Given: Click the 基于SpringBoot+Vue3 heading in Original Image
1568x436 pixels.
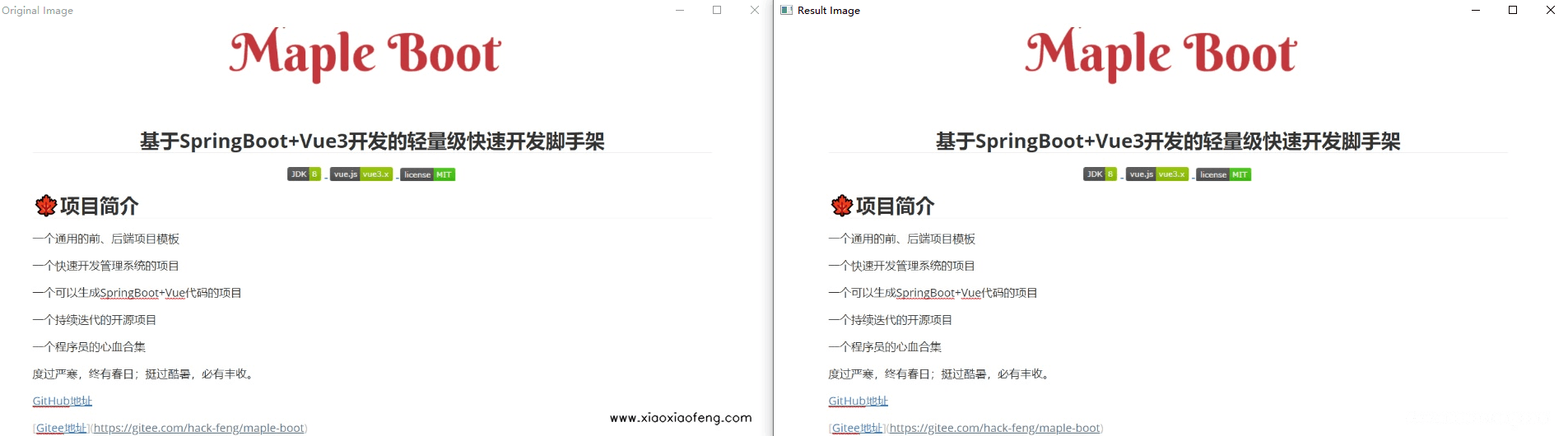Looking at the screenshot, I should pyautogui.click(x=372, y=141).
